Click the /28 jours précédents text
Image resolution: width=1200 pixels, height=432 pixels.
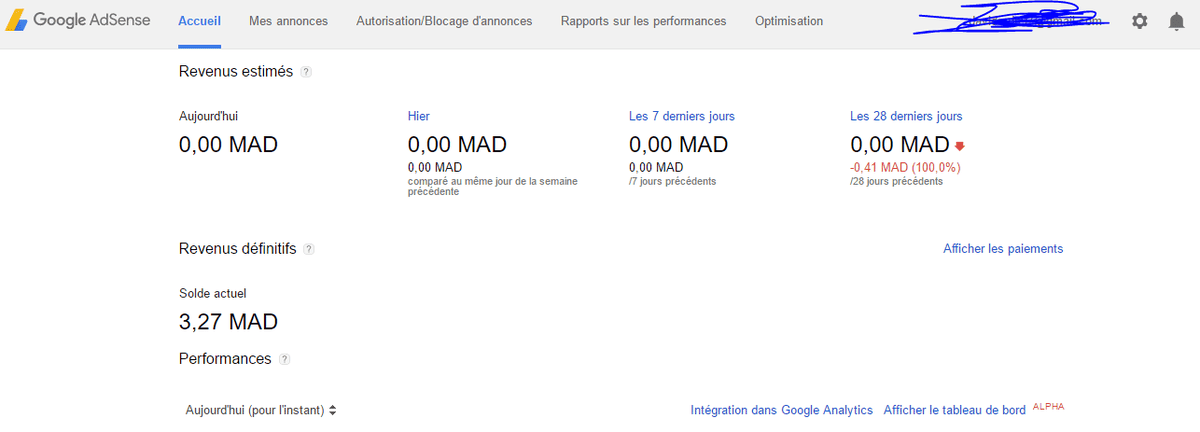896,181
